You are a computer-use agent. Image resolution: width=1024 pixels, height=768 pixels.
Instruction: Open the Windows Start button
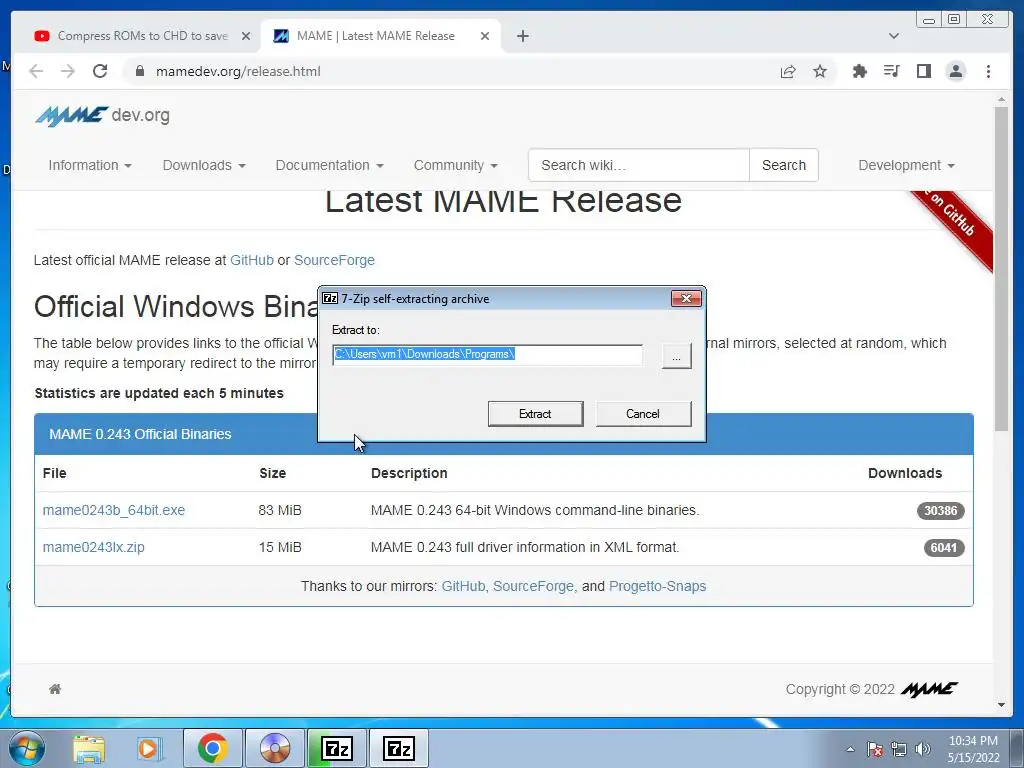point(26,748)
